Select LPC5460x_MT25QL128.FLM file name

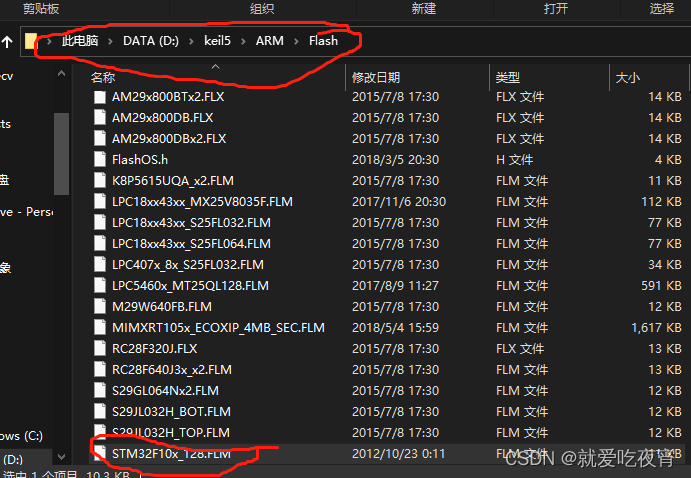[190, 285]
